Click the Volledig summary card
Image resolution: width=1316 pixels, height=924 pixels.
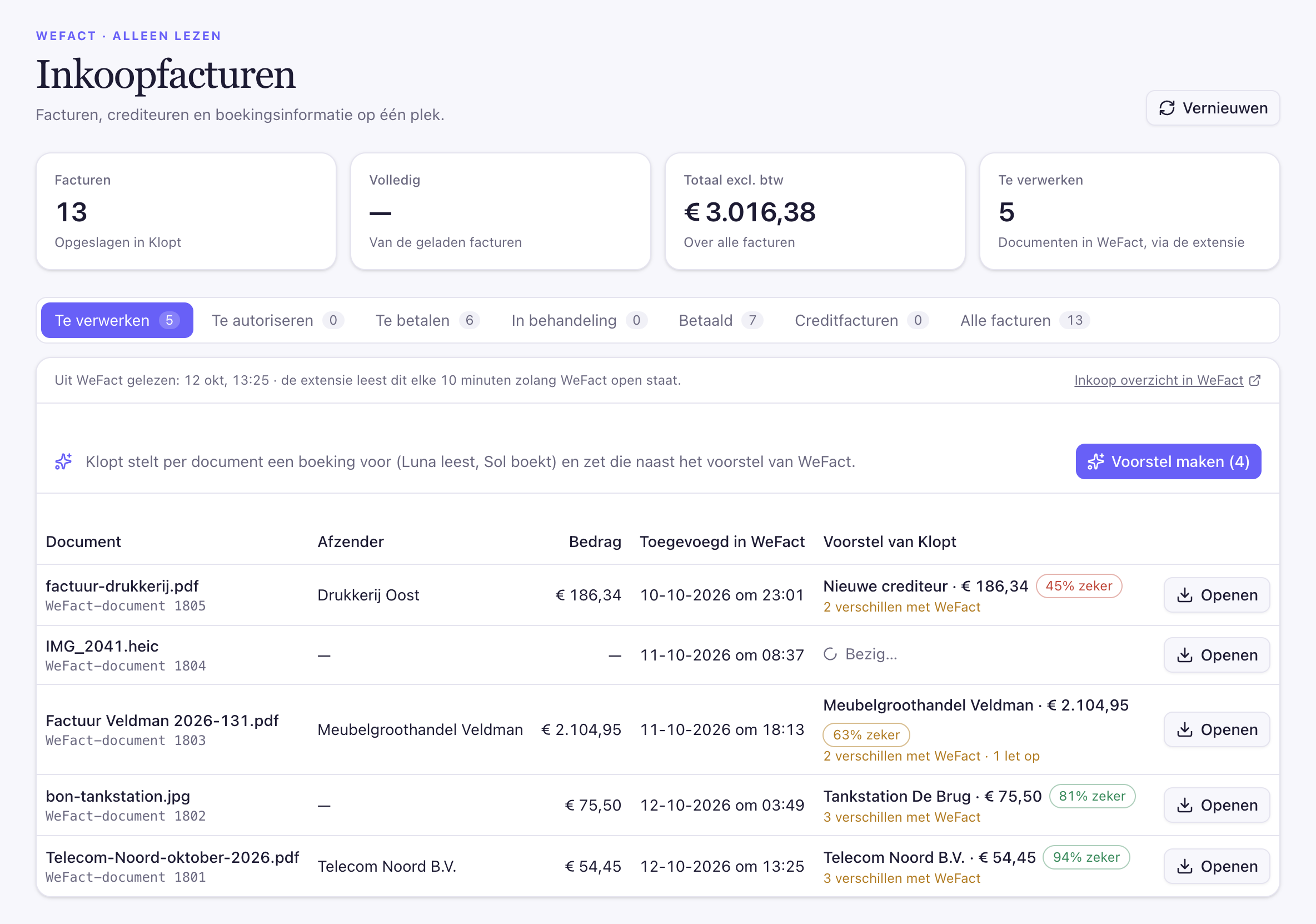click(x=500, y=211)
